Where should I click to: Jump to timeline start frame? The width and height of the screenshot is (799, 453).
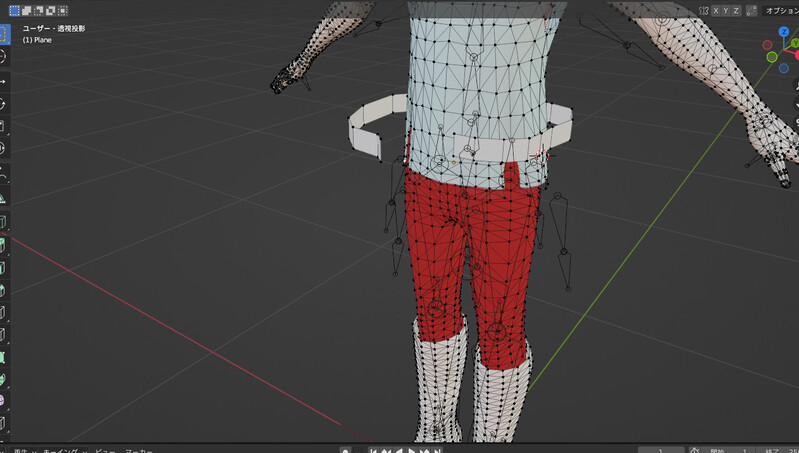(374, 450)
